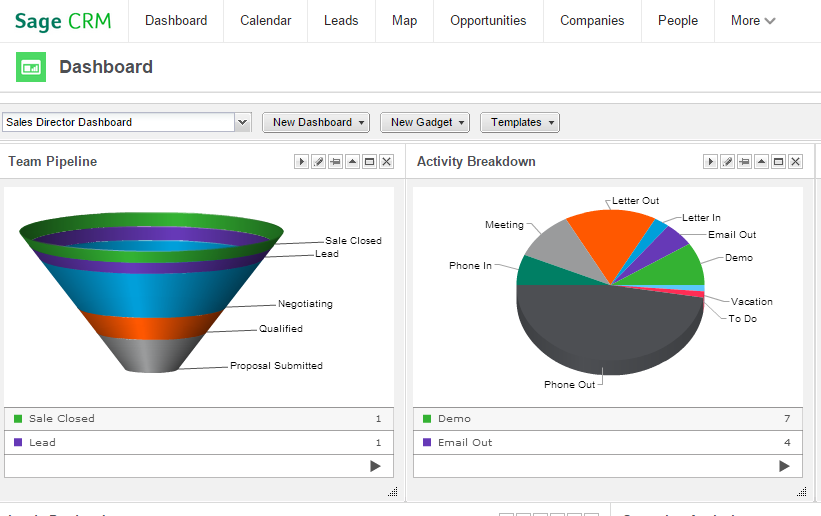Select the Demo legend row text

click(454, 419)
